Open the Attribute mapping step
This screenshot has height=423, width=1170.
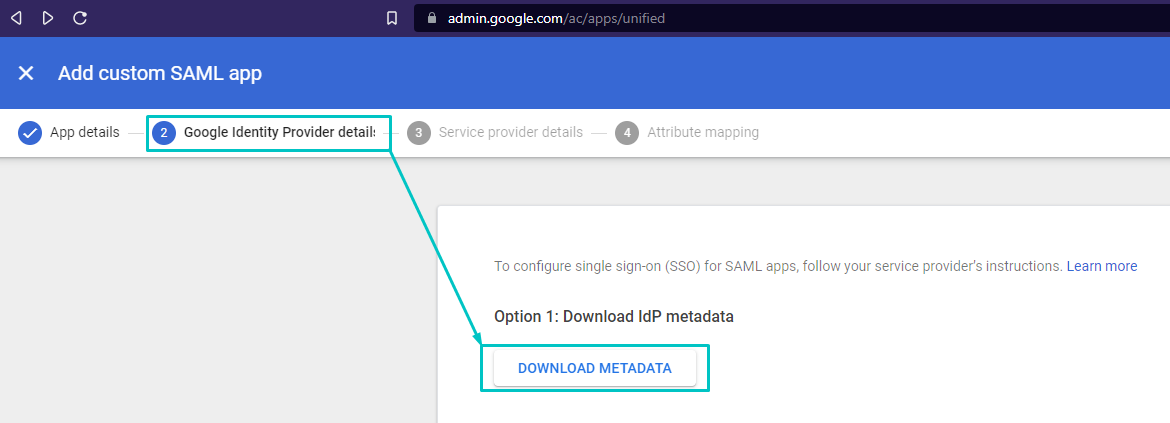point(702,132)
